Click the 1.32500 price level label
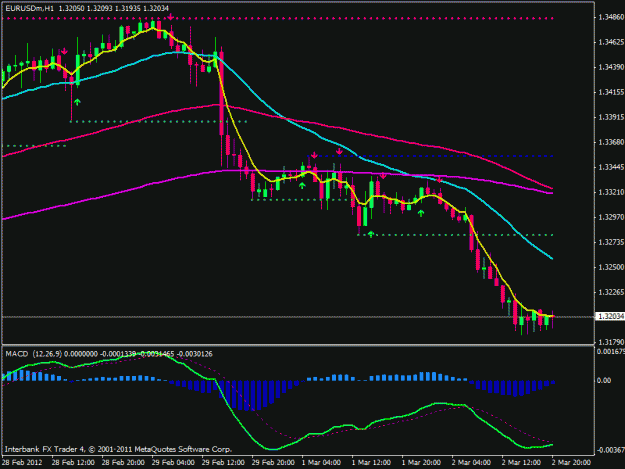Image resolution: width=625 pixels, height=469 pixels. (x=611, y=267)
